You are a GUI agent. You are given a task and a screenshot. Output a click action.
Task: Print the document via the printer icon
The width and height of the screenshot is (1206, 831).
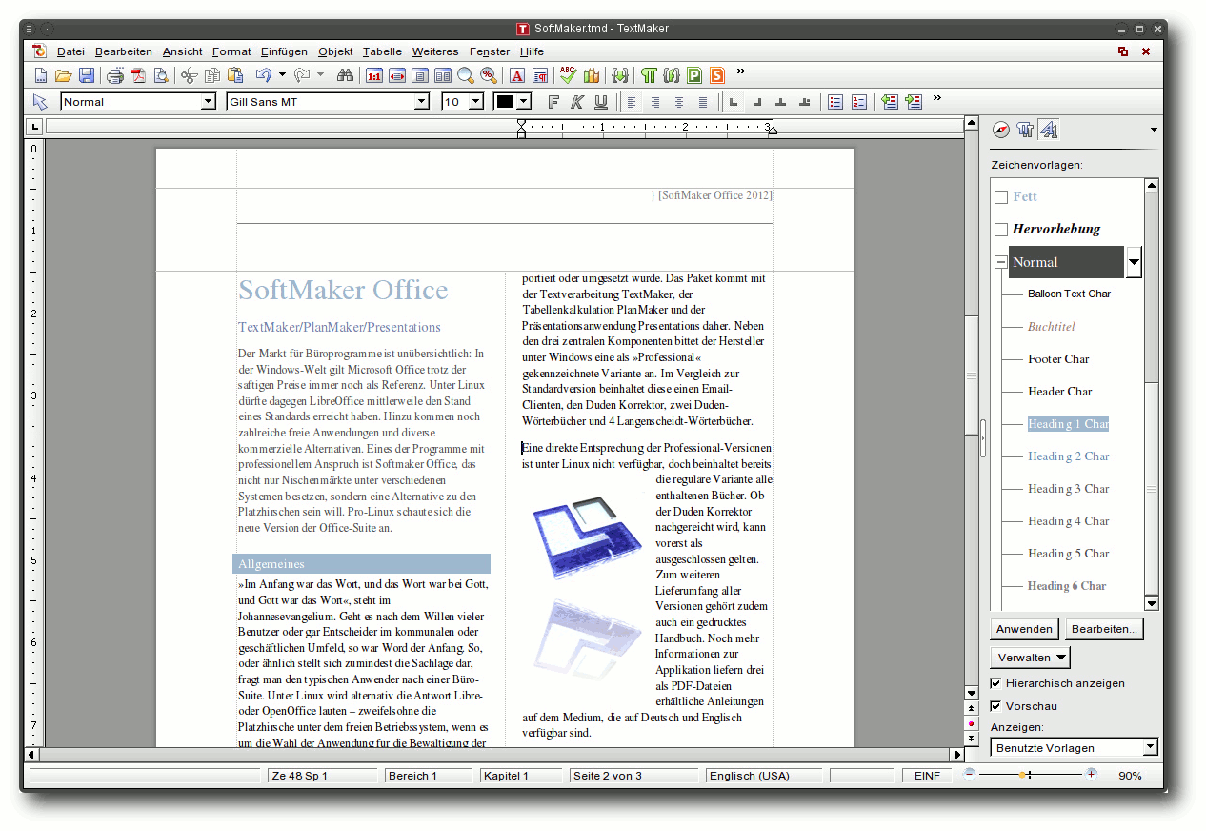pos(116,75)
